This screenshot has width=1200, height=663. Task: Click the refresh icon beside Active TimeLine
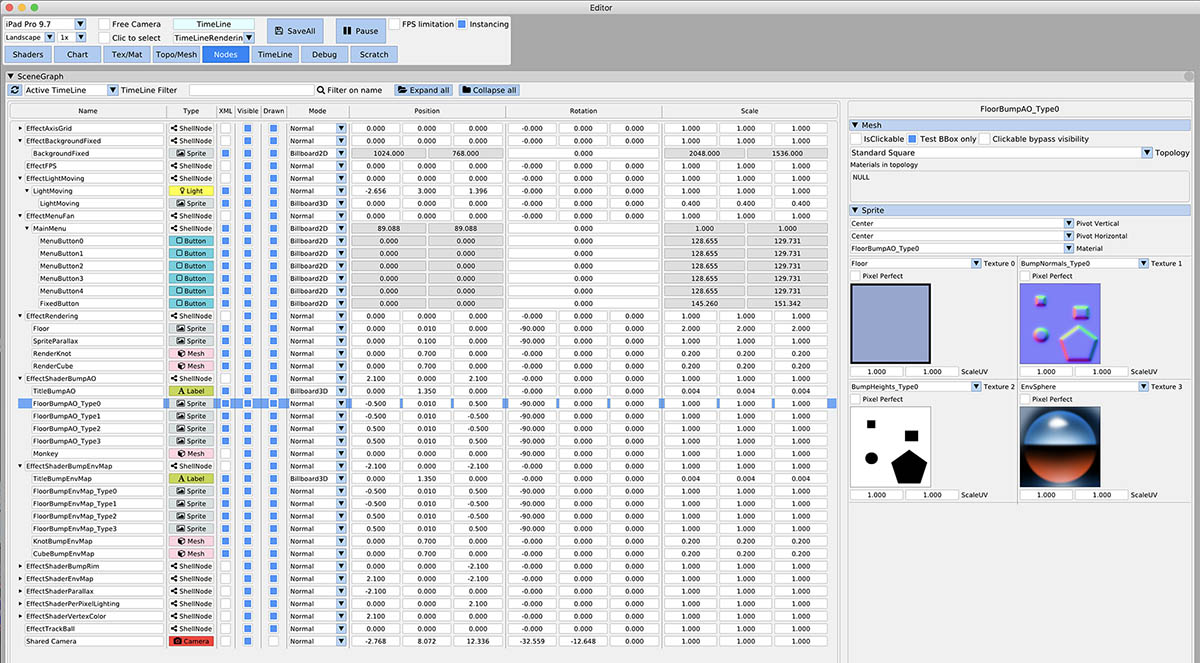(x=13, y=89)
